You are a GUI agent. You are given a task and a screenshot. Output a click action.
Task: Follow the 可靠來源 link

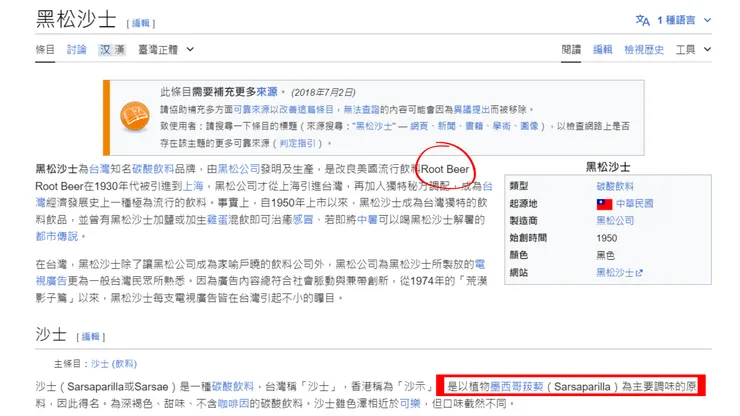[251, 110]
